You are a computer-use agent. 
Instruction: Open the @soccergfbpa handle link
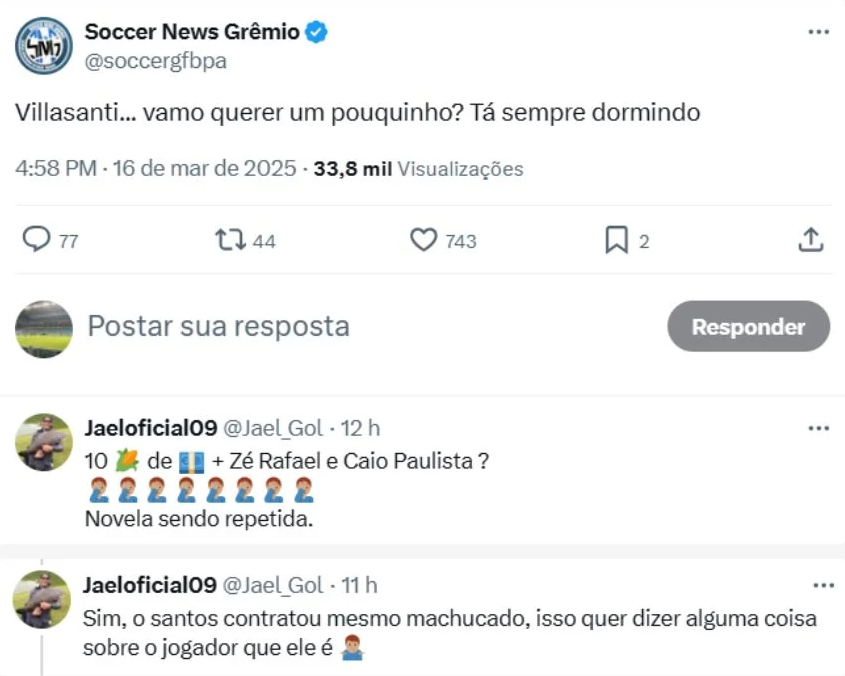click(155, 61)
